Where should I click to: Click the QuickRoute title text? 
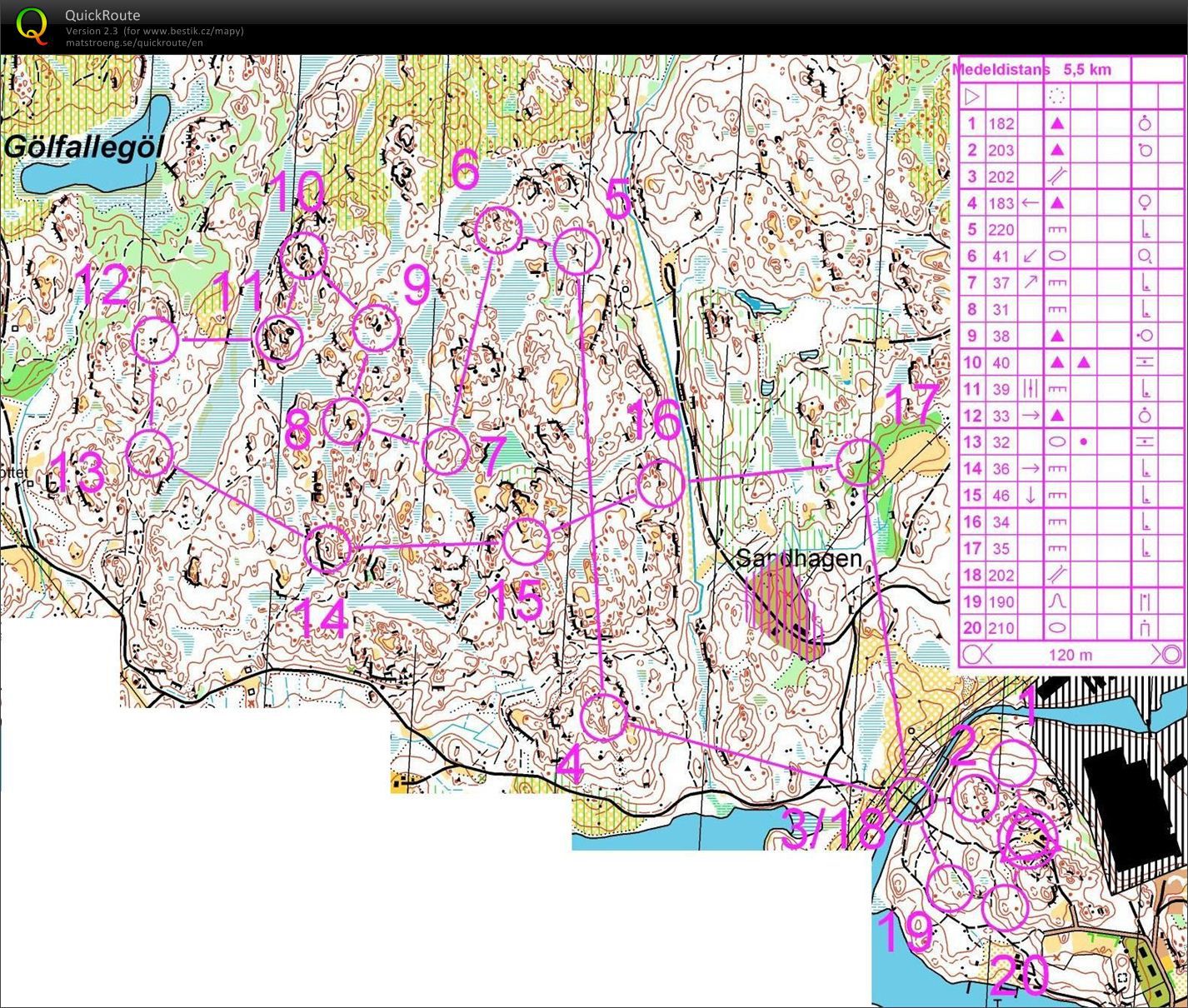pyautogui.click(x=102, y=15)
